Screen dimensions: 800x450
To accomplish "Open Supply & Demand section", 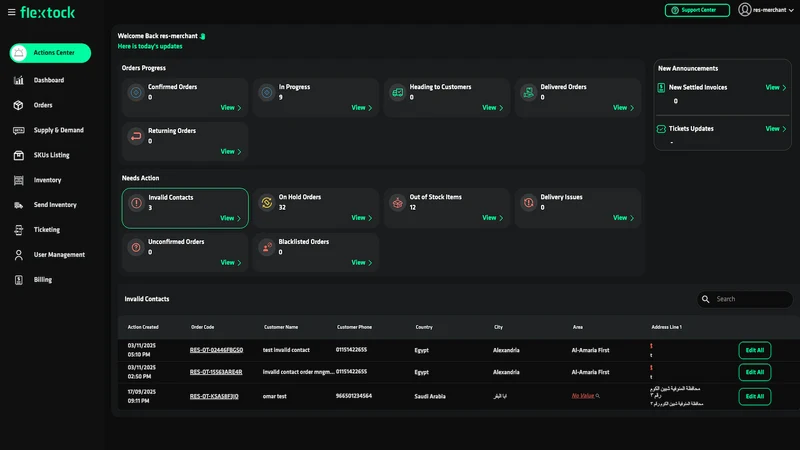I will point(59,130).
